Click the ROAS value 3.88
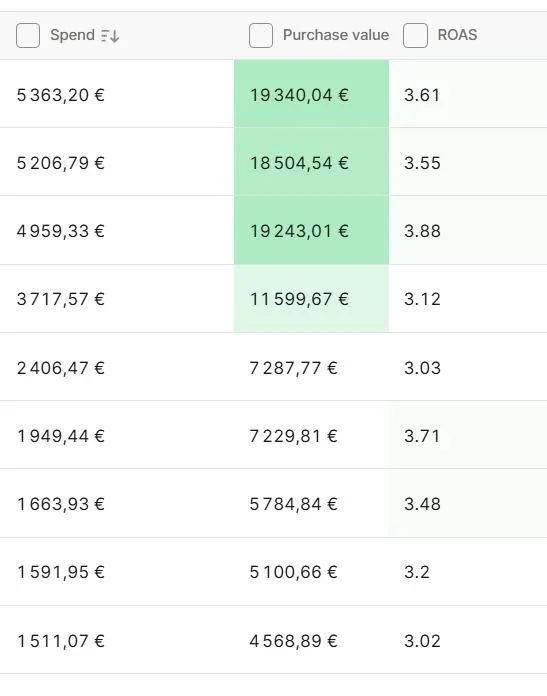 pos(422,231)
